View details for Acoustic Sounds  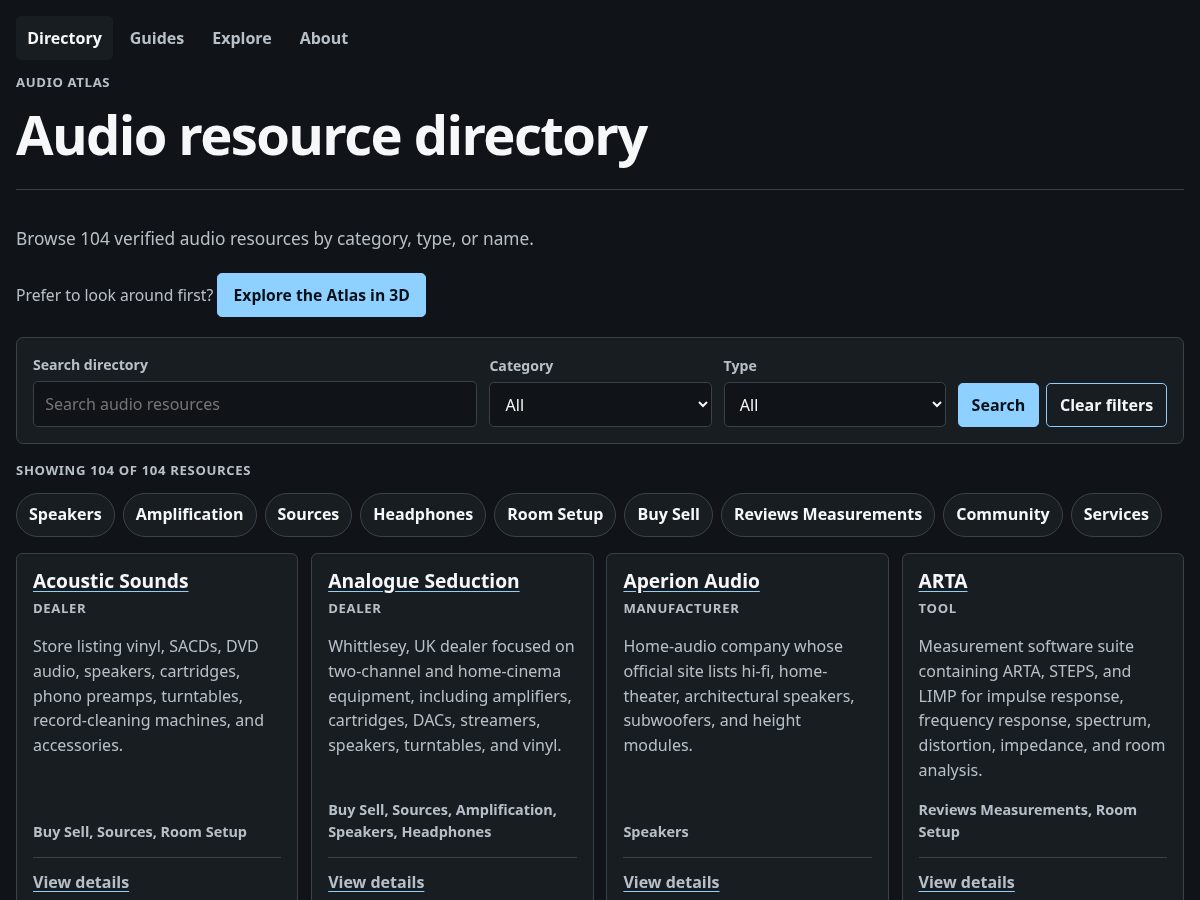pos(81,882)
